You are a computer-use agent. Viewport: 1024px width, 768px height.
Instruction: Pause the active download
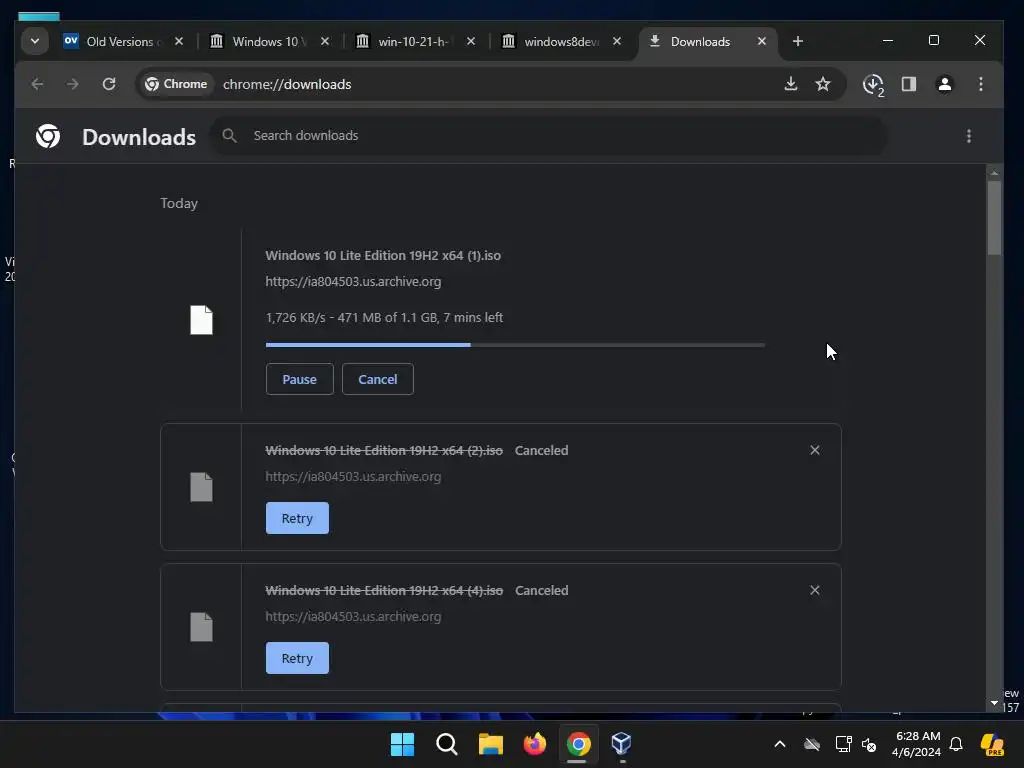[x=299, y=379]
